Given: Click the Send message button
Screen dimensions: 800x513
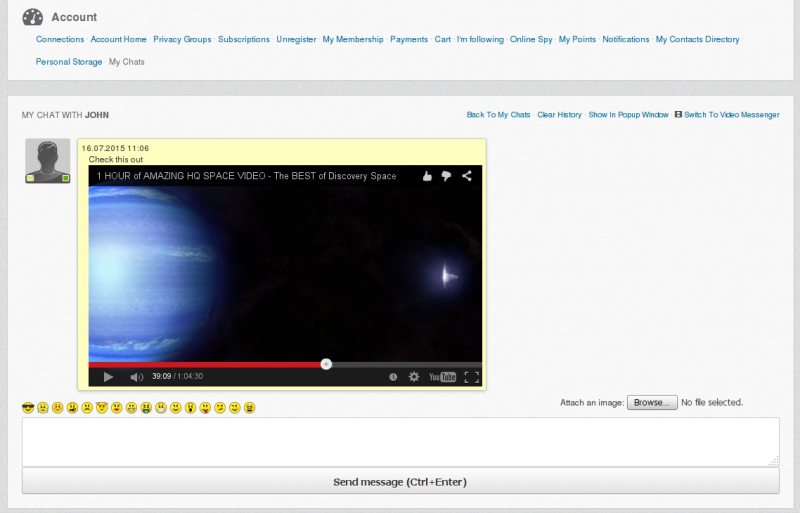Looking at the screenshot, I should [401, 482].
